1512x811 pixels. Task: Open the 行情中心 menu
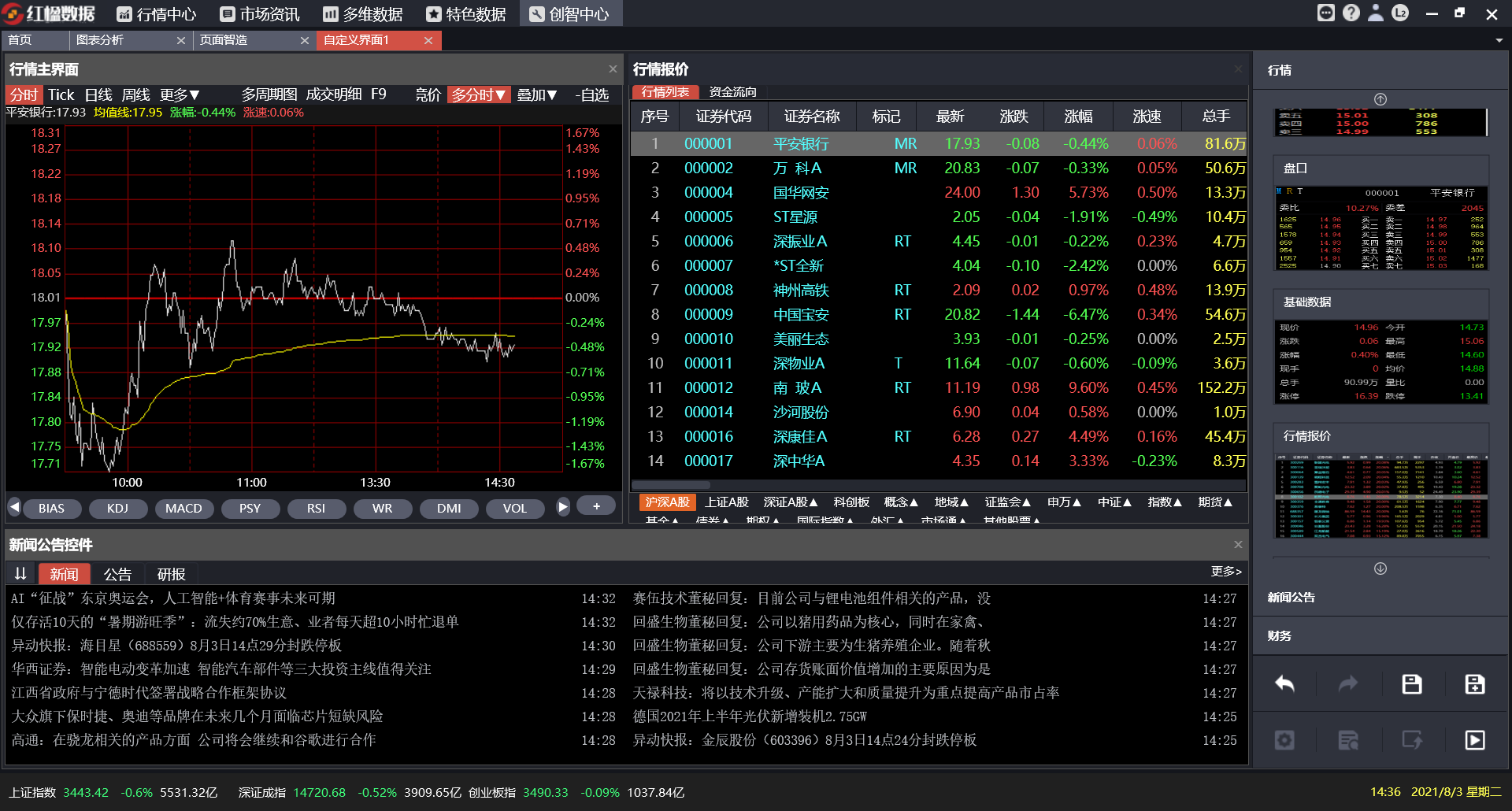[157, 14]
